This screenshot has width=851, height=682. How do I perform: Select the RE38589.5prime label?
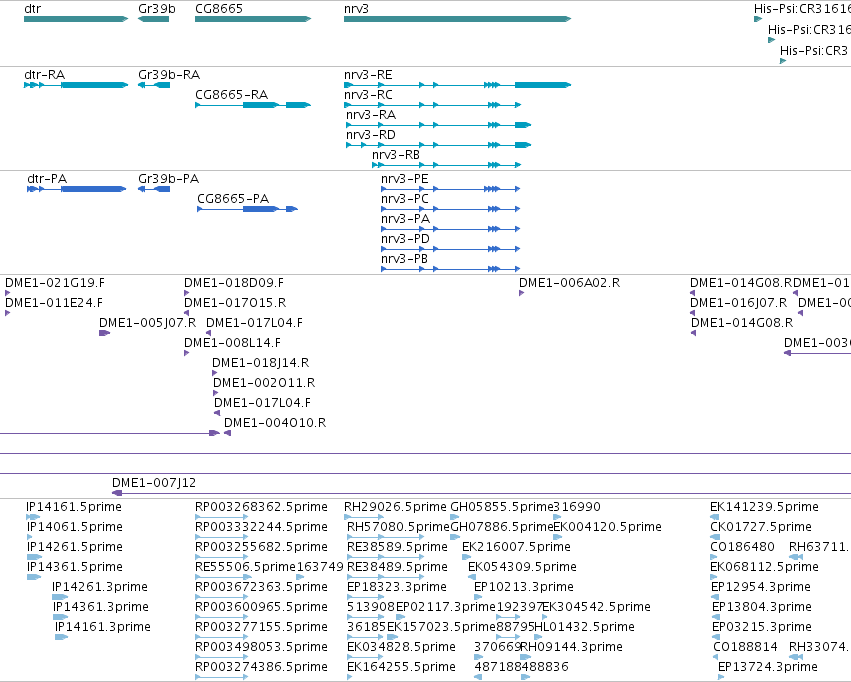pos(397,547)
